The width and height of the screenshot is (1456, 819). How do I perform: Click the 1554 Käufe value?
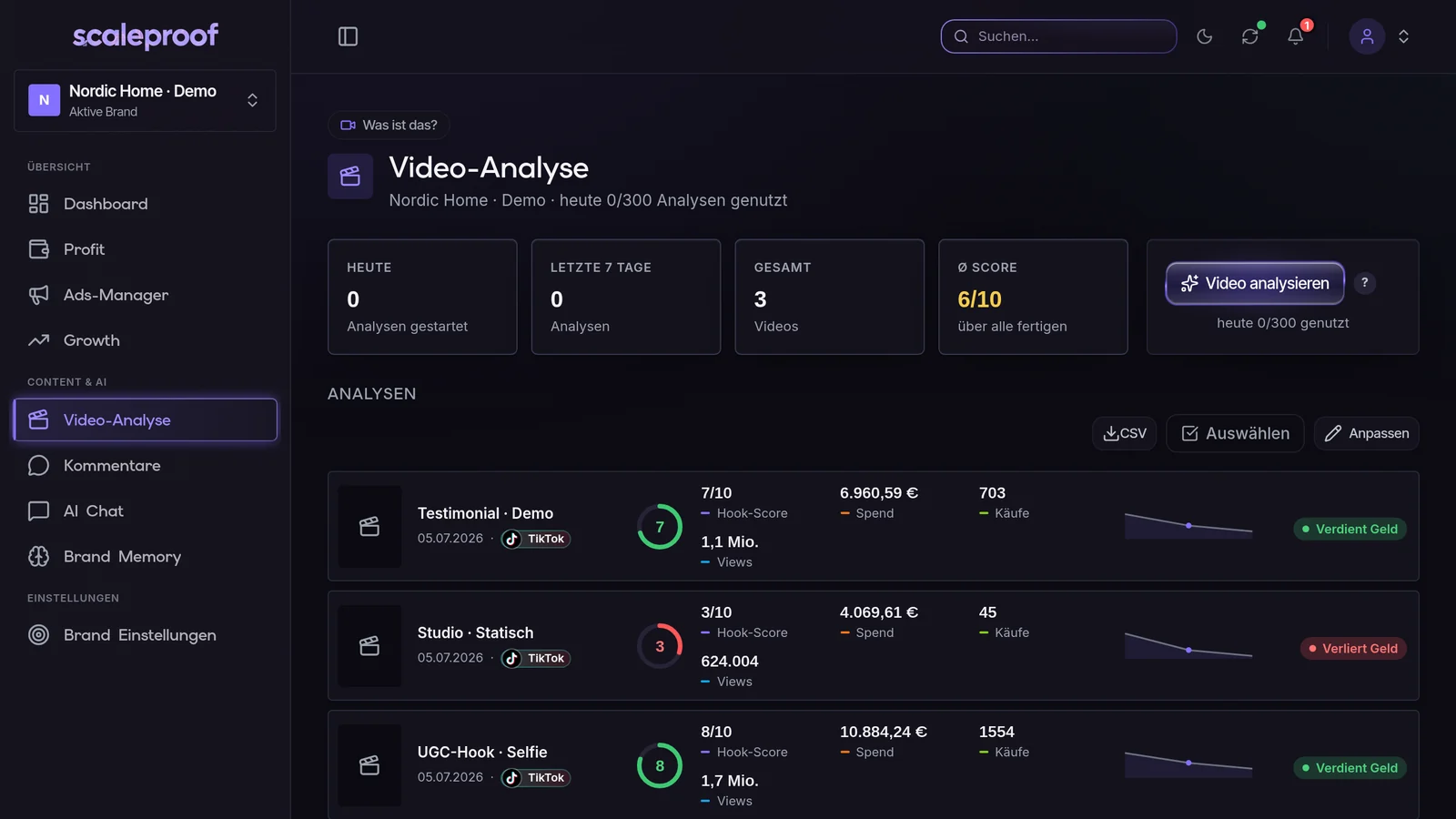point(996,732)
